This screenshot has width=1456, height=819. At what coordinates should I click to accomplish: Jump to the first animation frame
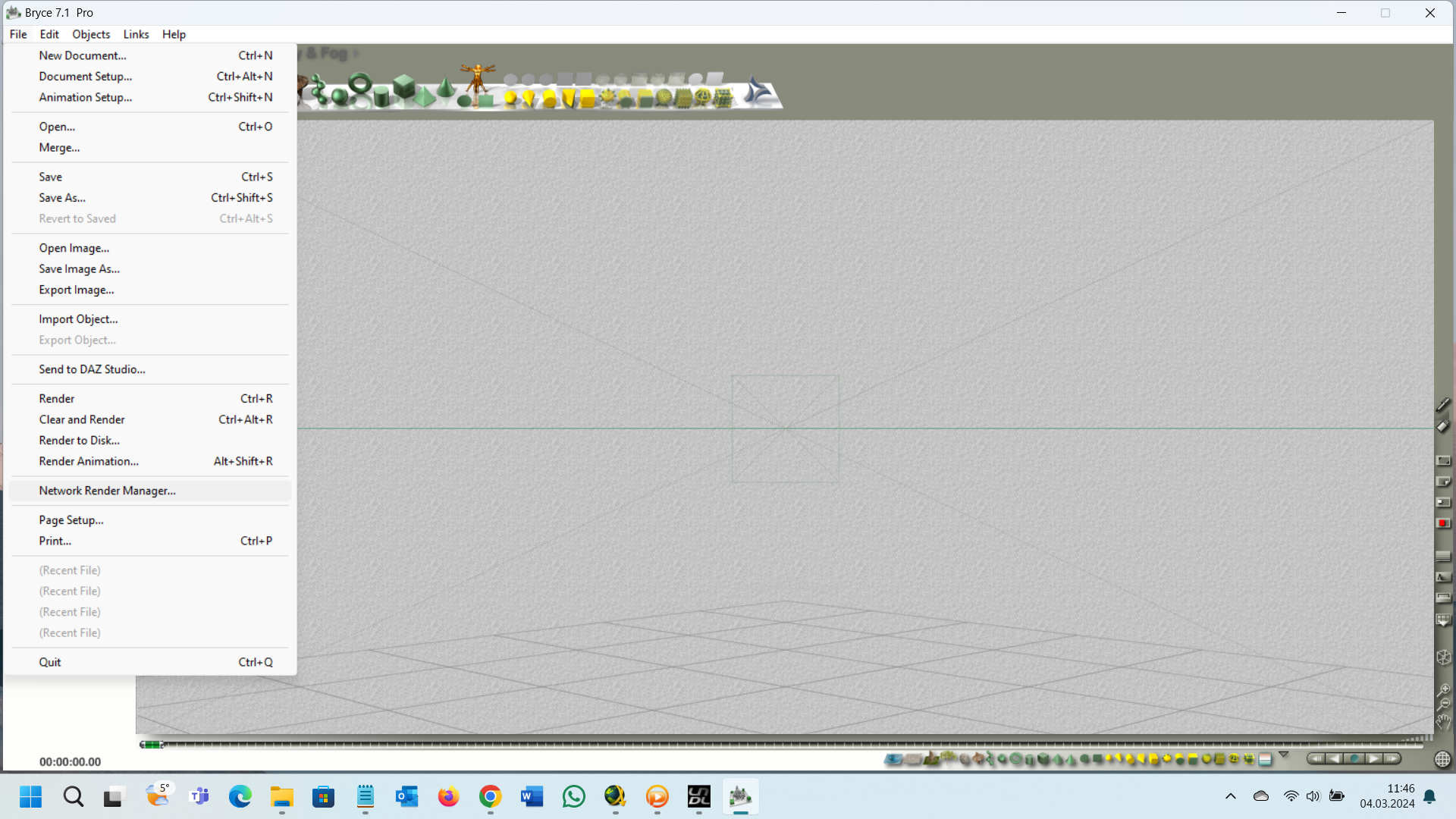1316,758
